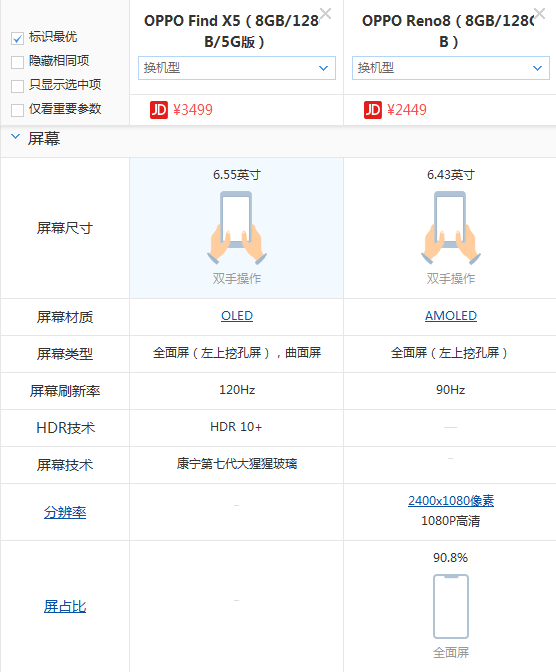Open the ¥2449 price link
Viewport: 556px width, 672px height.
coord(407,110)
